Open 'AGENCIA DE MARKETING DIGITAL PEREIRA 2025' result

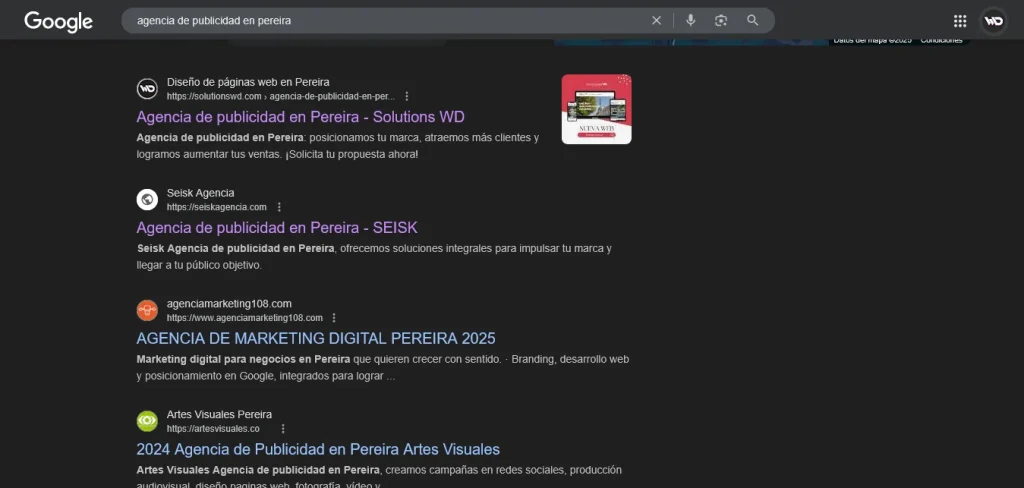(x=316, y=338)
